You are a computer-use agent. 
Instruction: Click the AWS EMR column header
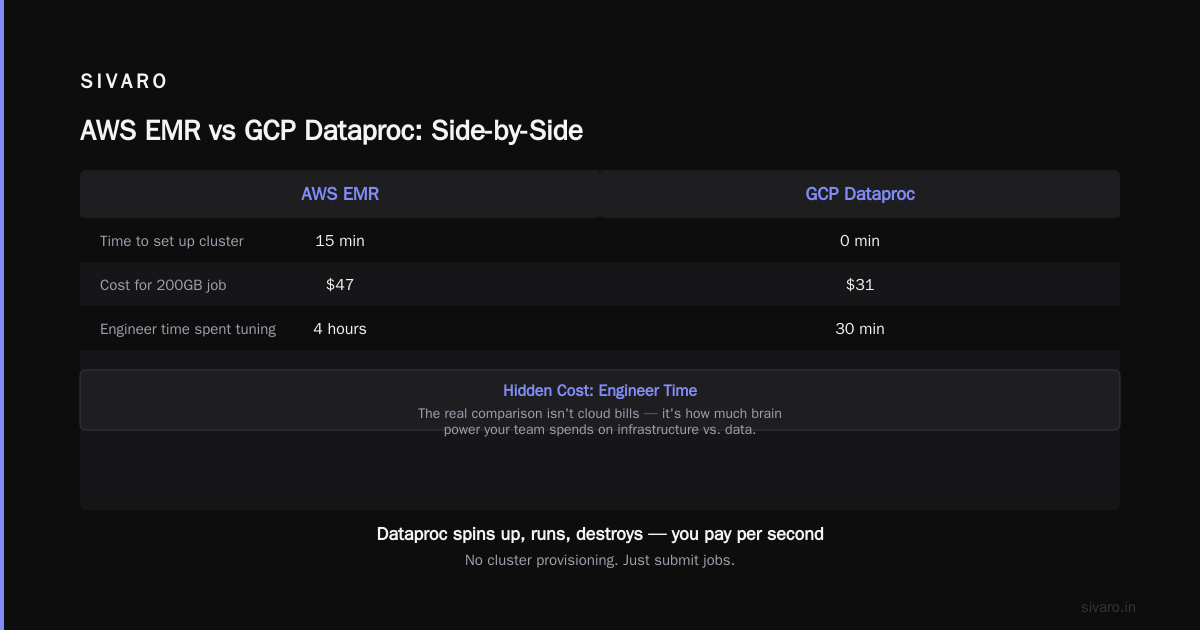click(340, 194)
